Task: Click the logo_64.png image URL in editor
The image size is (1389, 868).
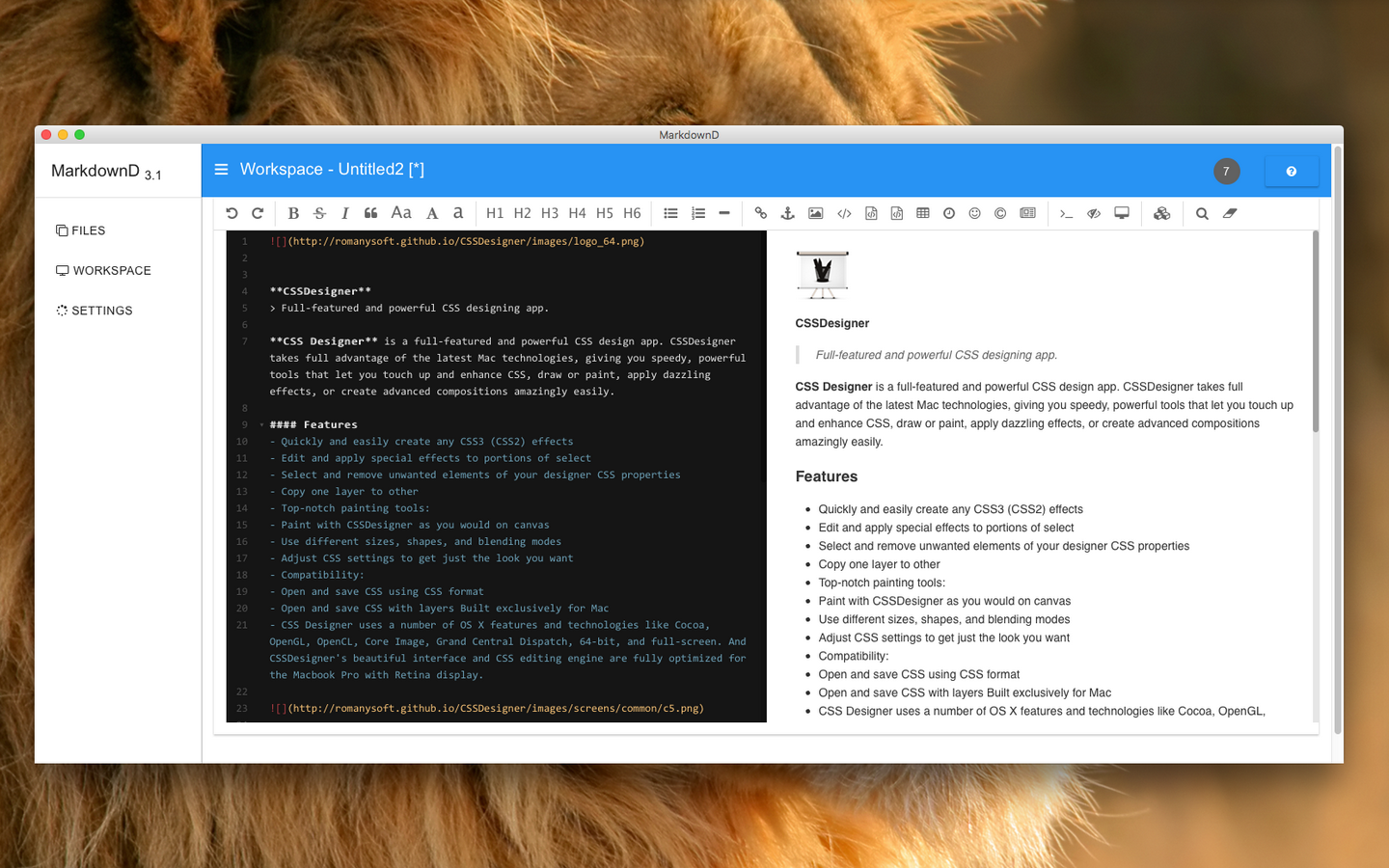Action: pos(466,241)
